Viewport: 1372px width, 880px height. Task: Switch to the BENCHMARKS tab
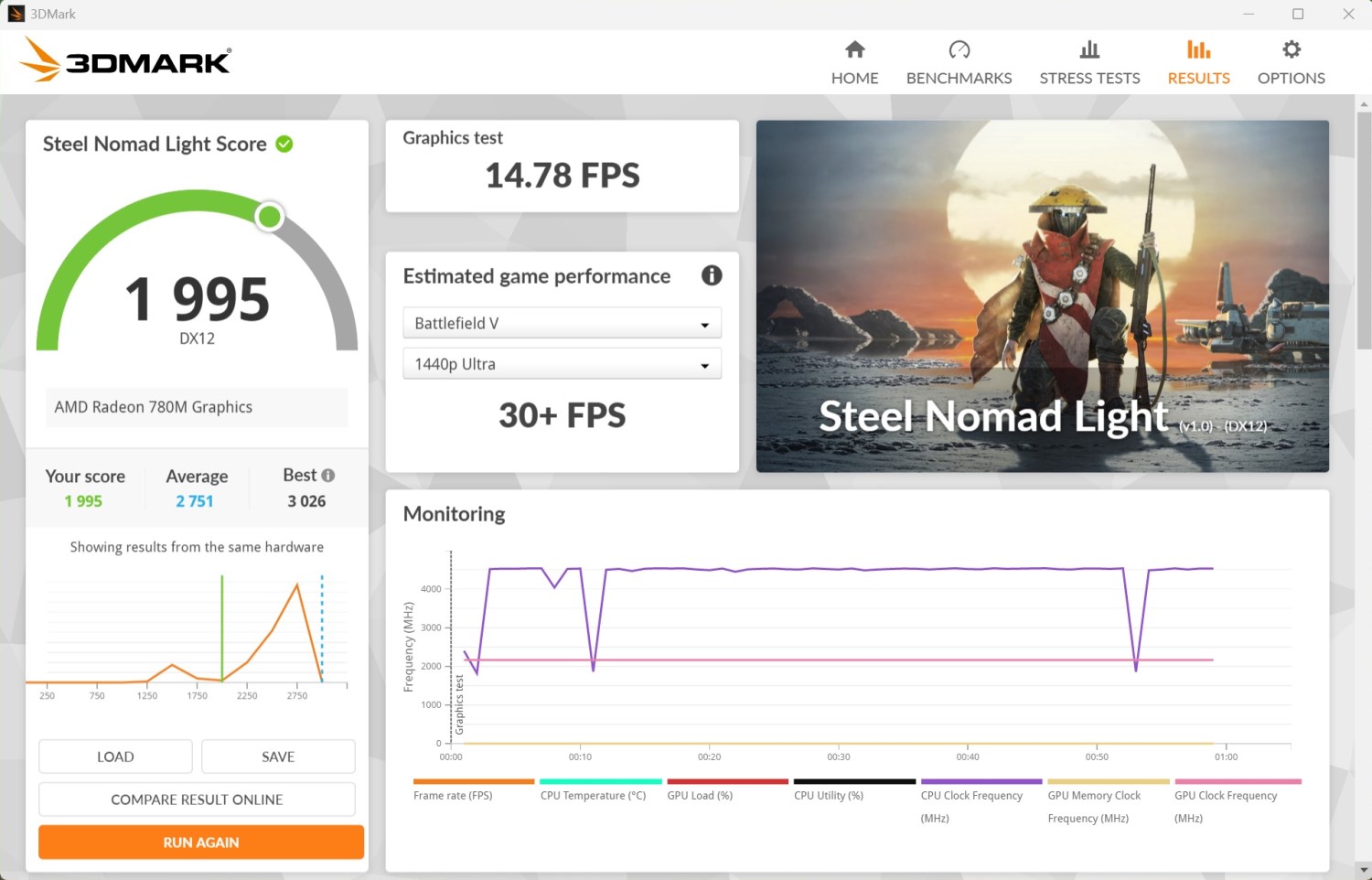pyautogui.click(x=959, y=78)
